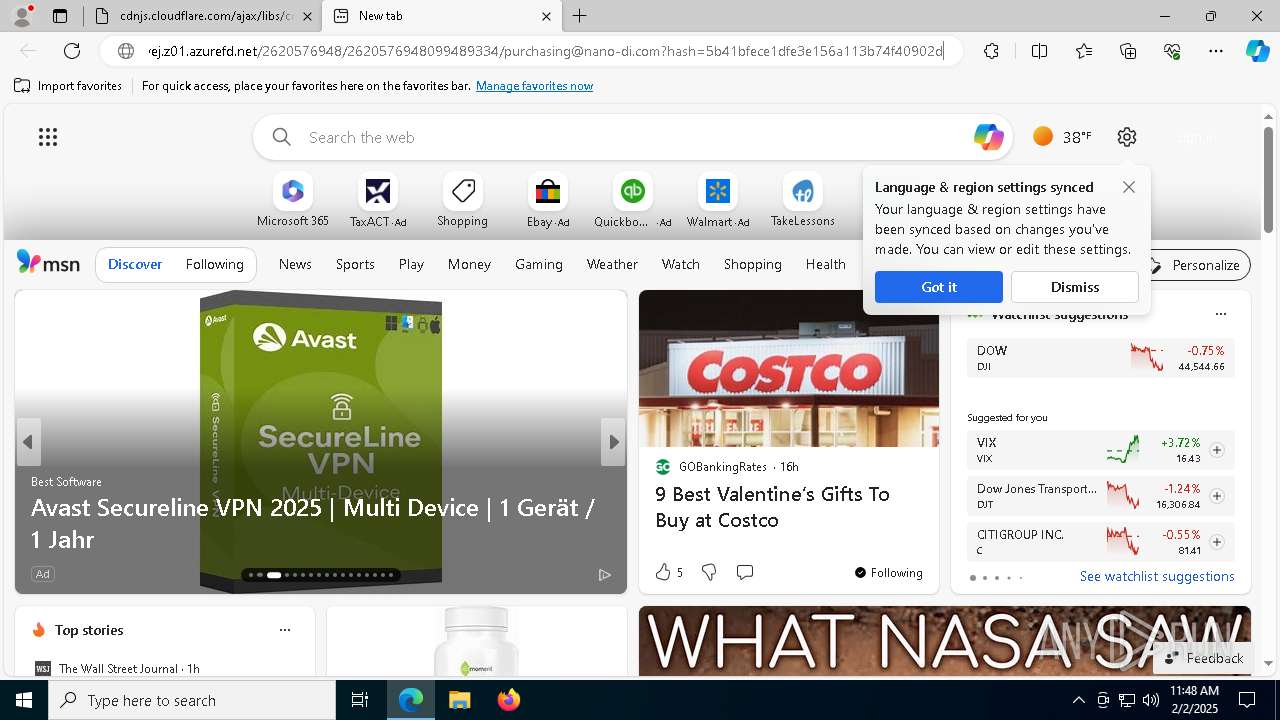Open Browser essentials heart icon

(x=1172, y=51)
